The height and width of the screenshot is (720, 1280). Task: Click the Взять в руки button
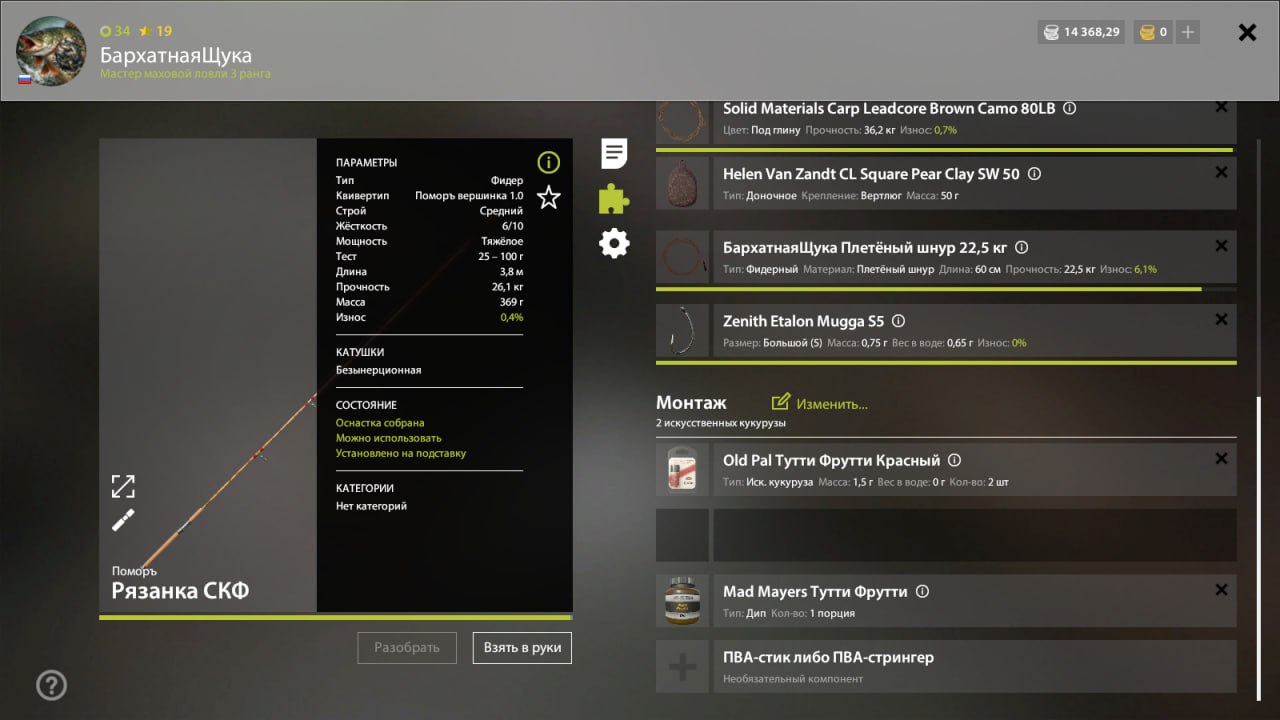[x=522, y=648]
